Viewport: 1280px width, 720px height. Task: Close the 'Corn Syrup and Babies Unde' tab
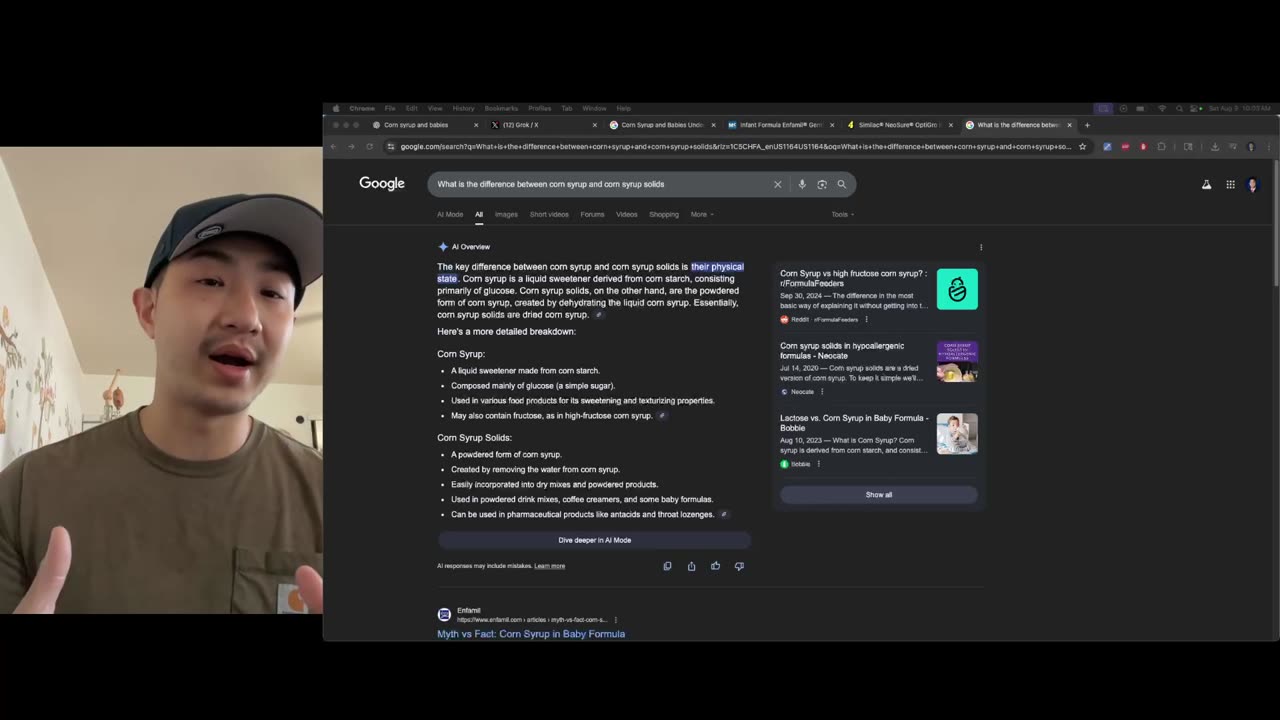point(713,125)
